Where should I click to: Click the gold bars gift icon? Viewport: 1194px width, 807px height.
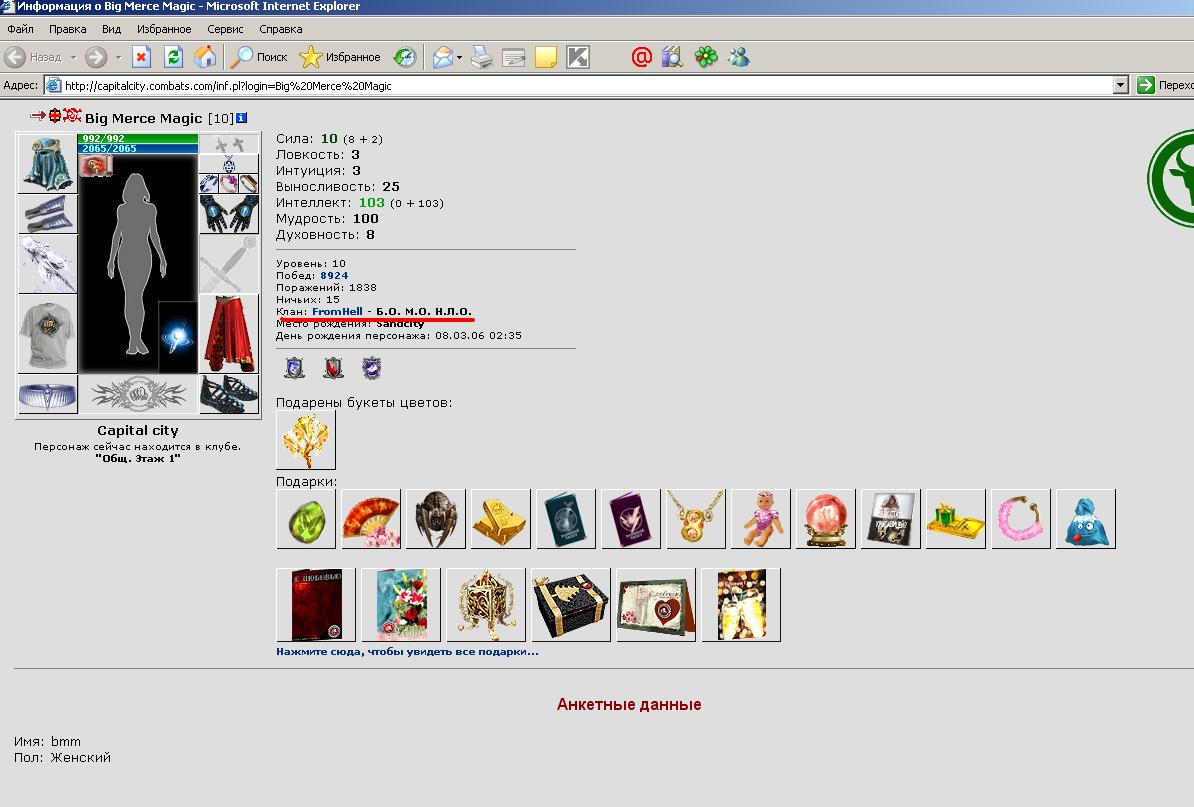coord(500,518)
